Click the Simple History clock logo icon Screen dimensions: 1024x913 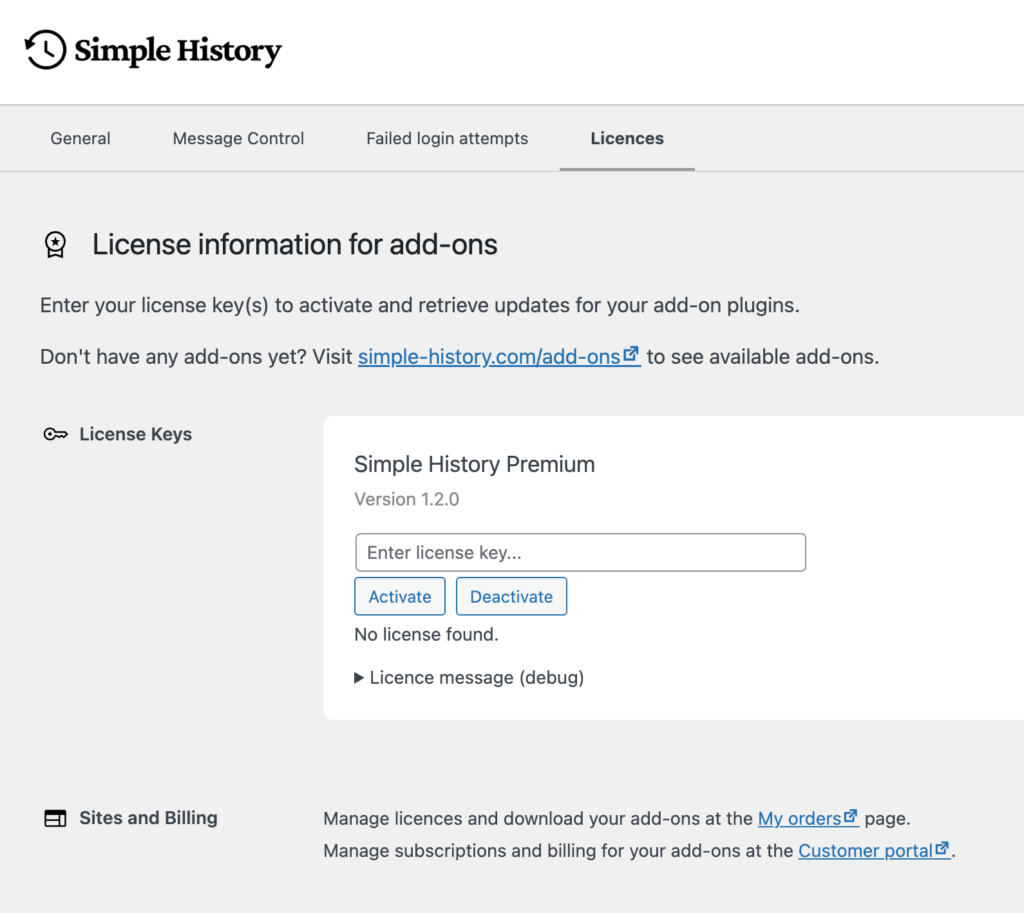pyautogui.click(x=45, y=50)
